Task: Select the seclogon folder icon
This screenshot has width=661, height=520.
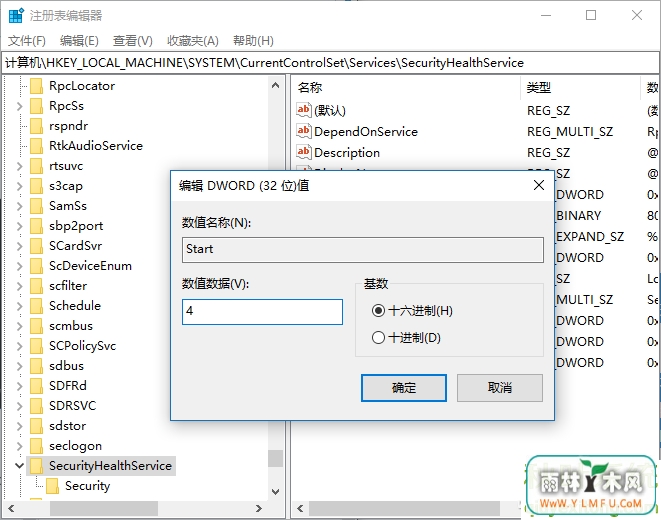Action: (37, 446)
